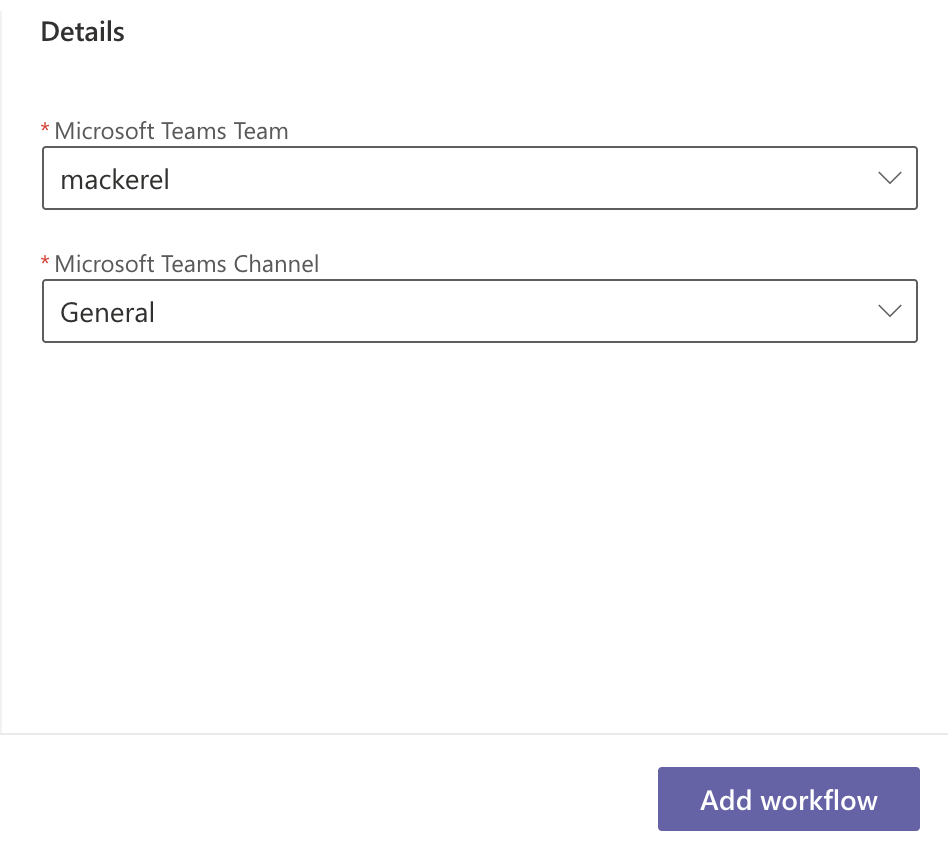Click the Microsoft Teams Channel label
948x866 pixels.
point(186,264)
